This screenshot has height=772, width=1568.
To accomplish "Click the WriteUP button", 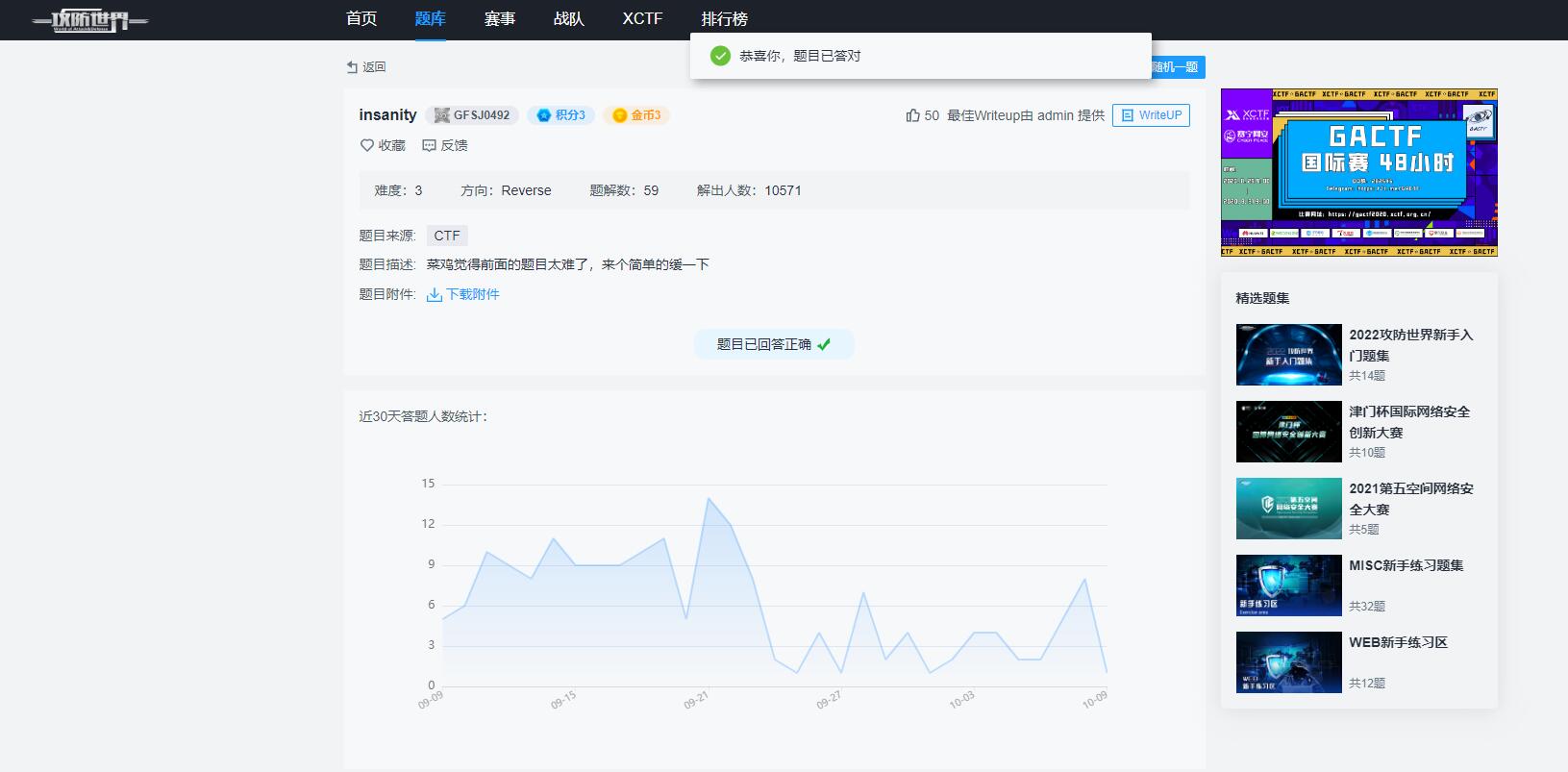I will 1151,115.
